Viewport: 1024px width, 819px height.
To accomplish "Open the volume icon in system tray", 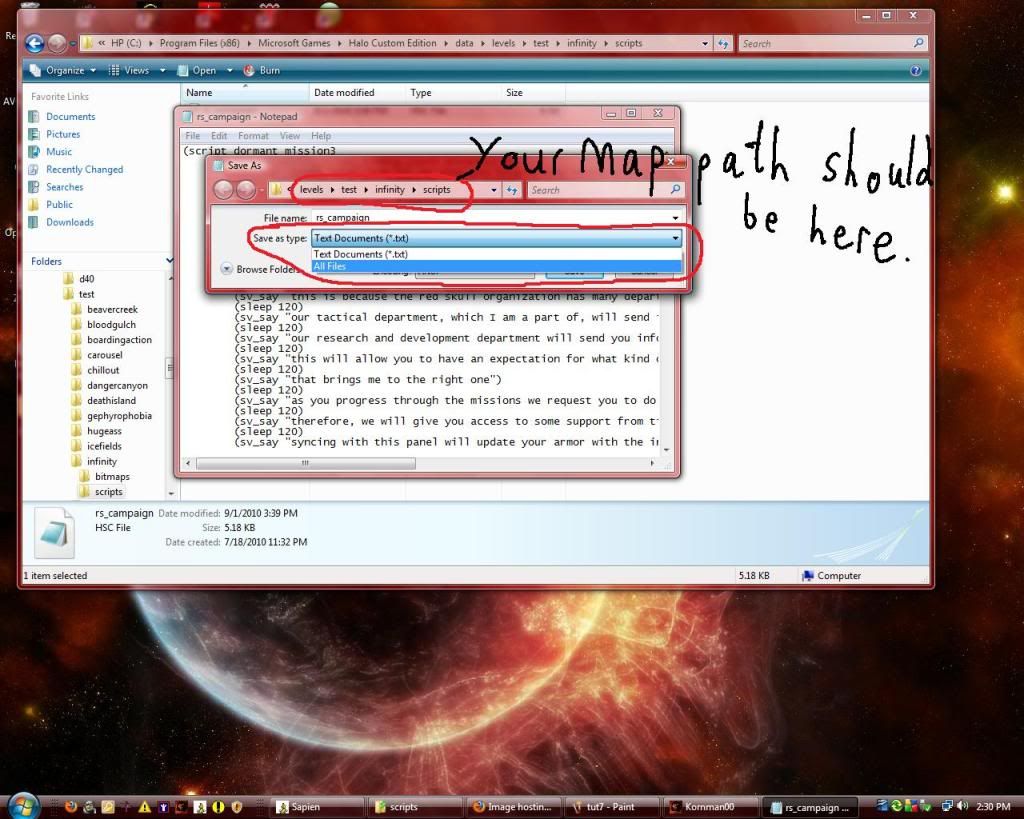I will click(x=963, y=807).
